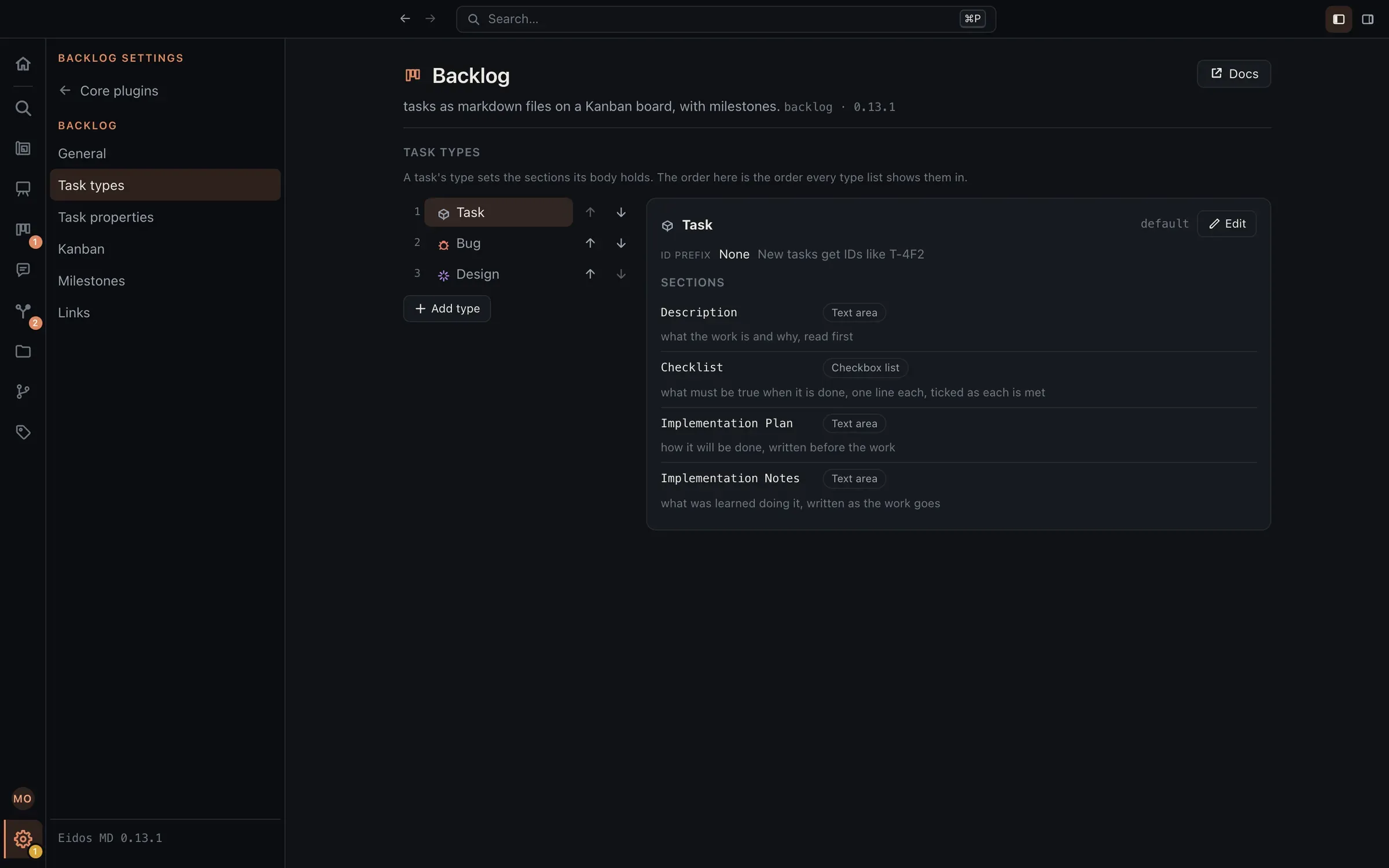
Task: Go back to Core plugins
Action: point(108,91)
